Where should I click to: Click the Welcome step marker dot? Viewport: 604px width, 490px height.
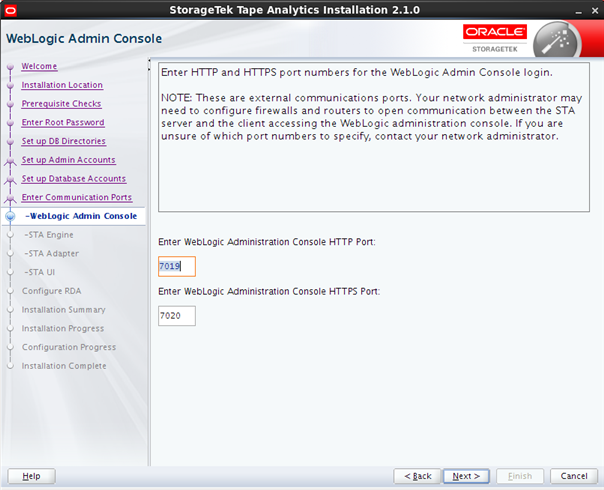point(10,67)
